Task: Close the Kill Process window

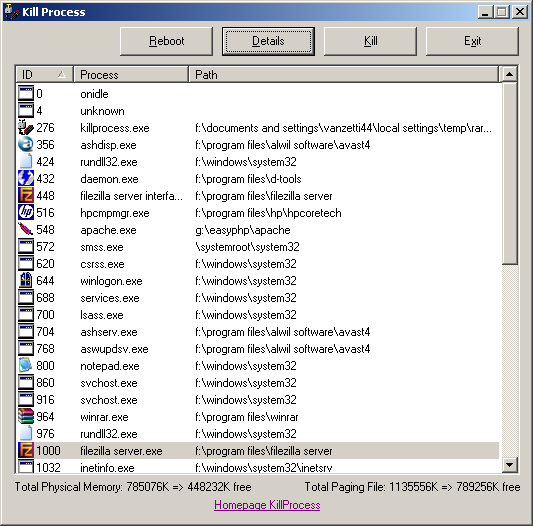Action: pos(520,12)
